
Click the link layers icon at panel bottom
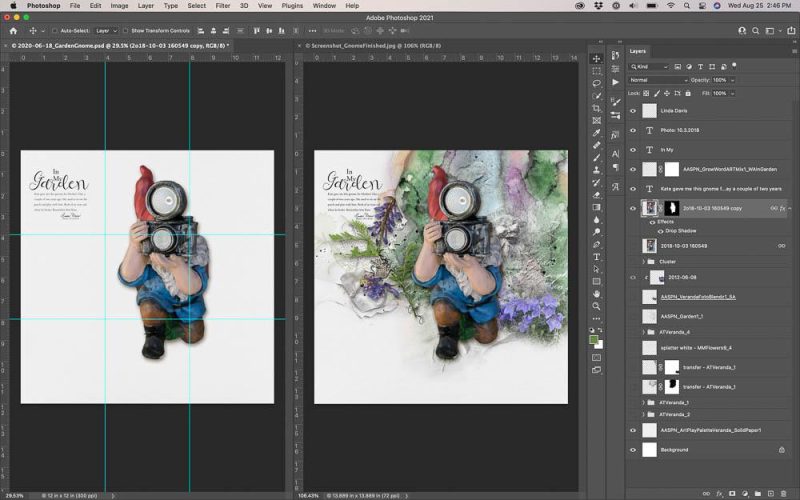point(706,494)
